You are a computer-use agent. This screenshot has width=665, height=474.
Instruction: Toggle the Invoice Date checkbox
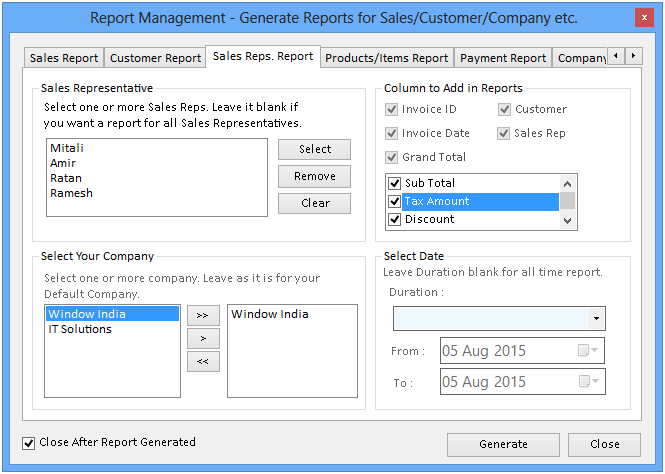click(391, 134)
